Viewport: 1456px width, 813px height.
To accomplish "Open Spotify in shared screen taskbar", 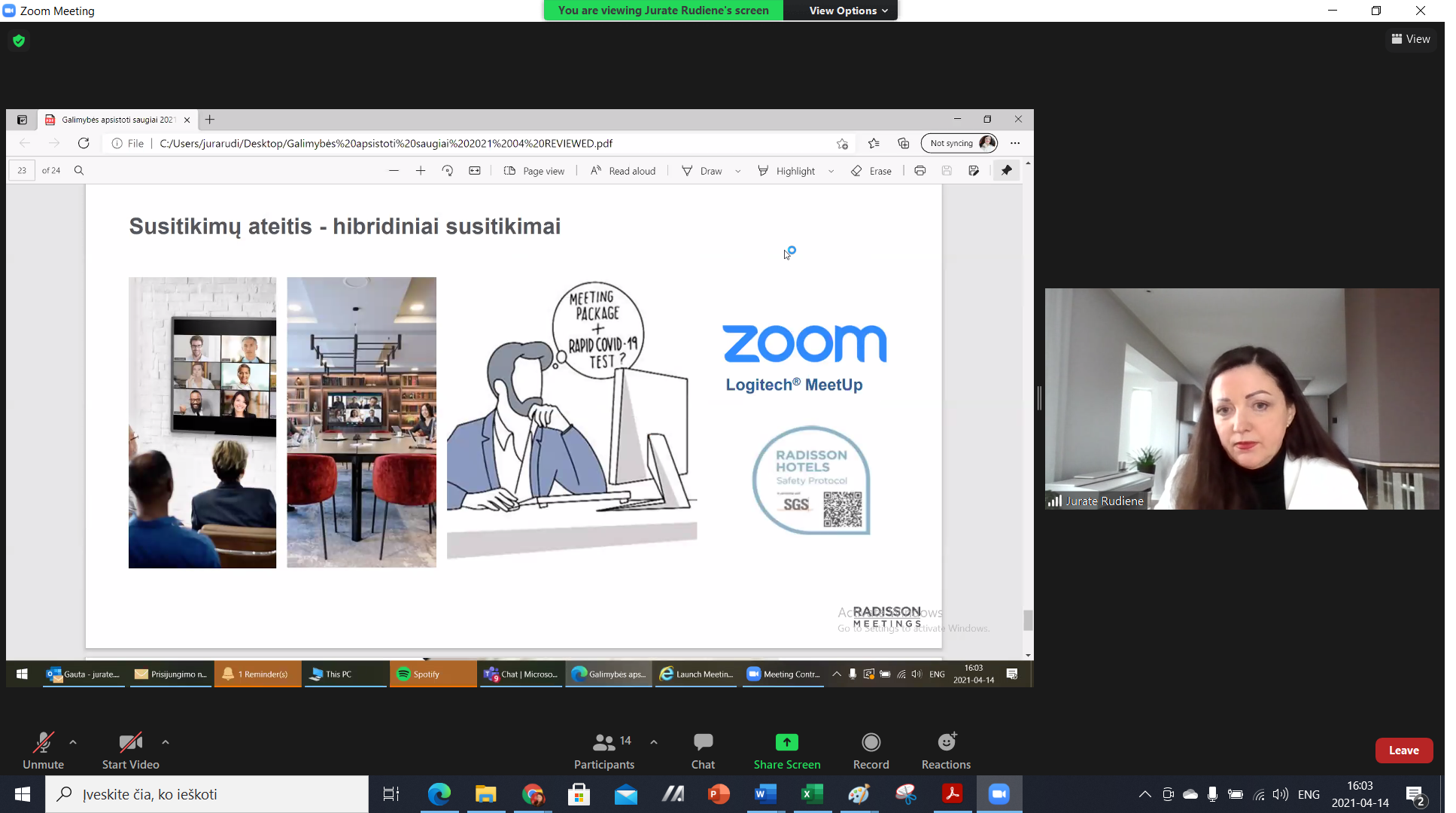I will tap(433, 674).
